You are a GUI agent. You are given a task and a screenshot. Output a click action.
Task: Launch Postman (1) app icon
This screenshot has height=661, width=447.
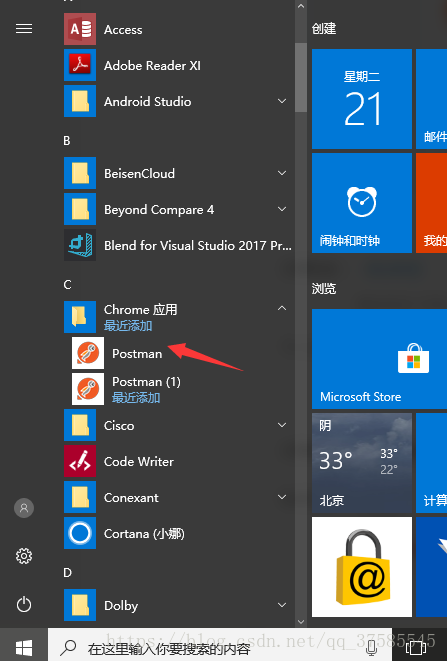click(88, 389)
